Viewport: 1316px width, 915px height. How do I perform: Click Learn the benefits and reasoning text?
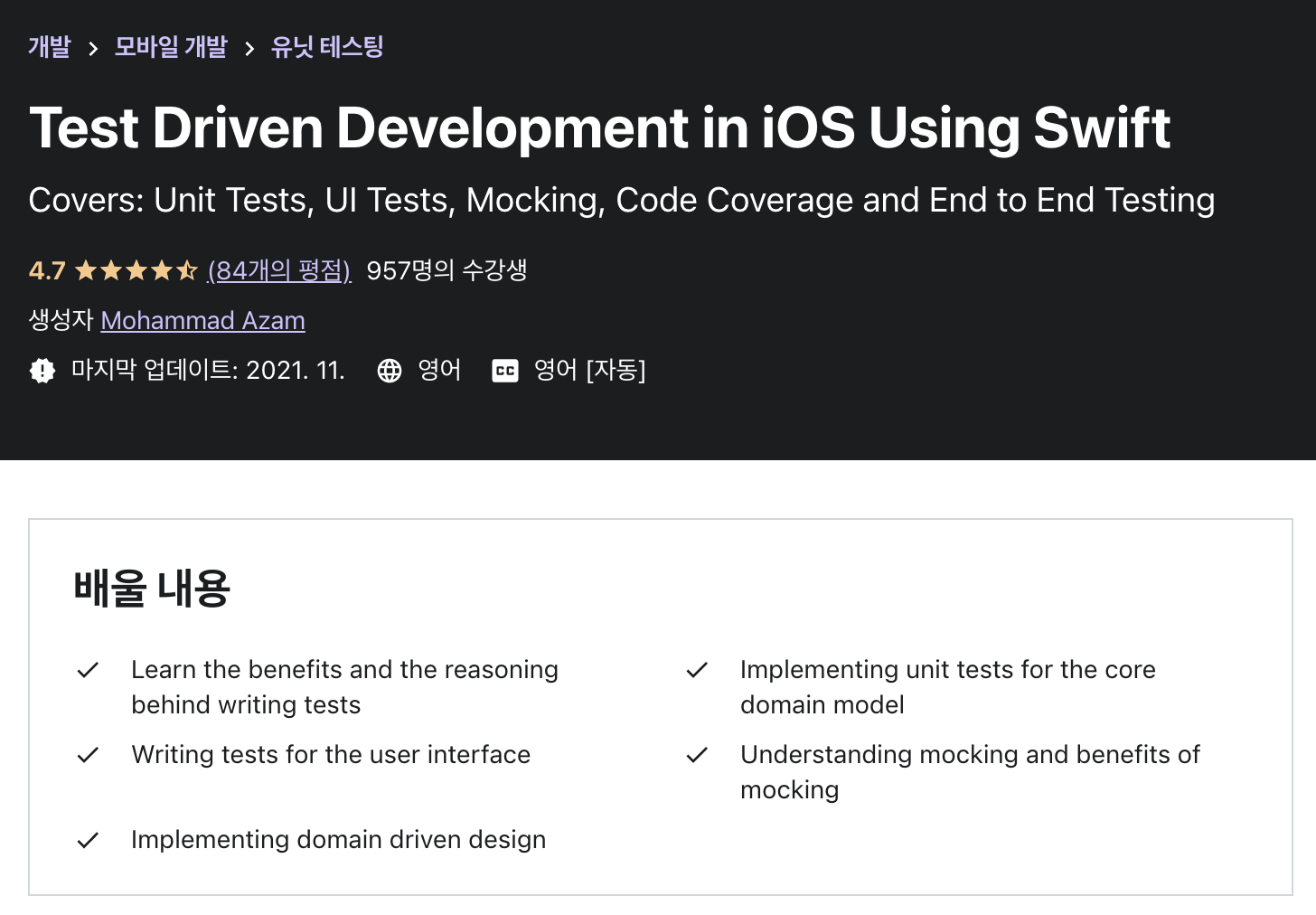(x=344, y=687)
